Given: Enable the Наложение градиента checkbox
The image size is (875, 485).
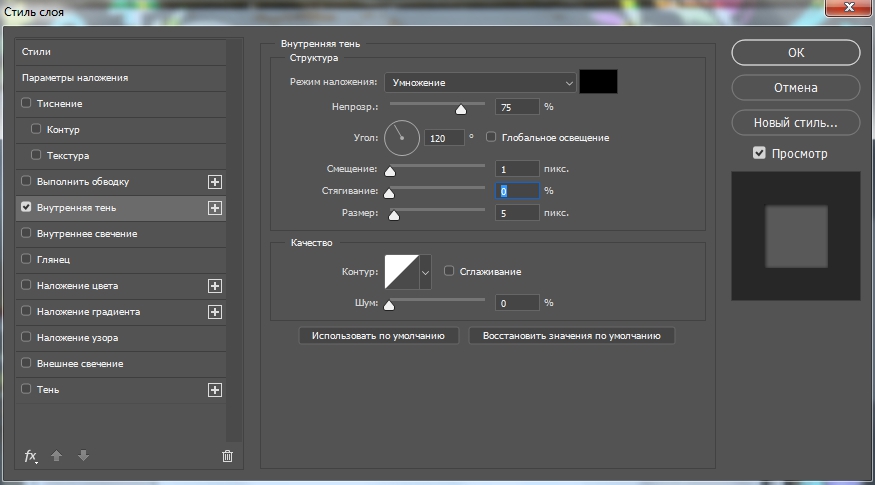Looking at the screenshot, I should click(26, 311).
